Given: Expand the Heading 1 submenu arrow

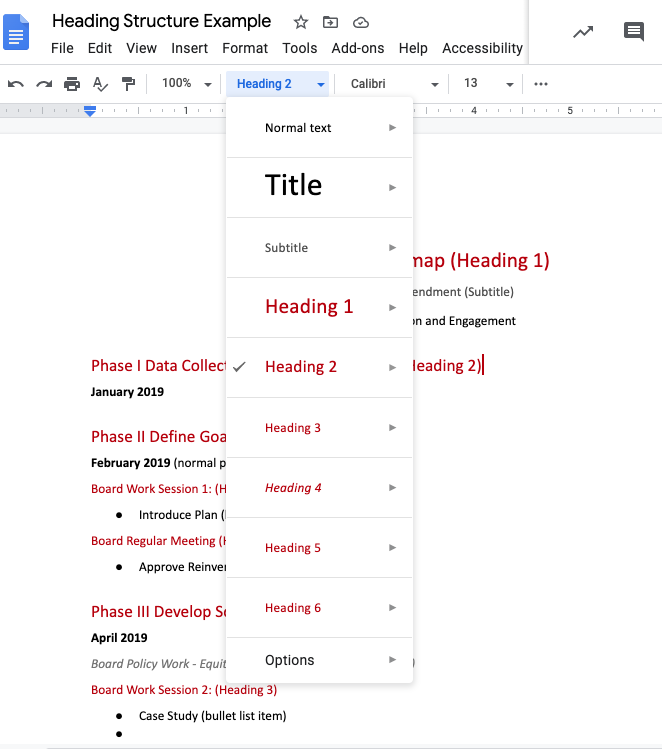Looking at the screenshot, I should pos(393,307).
